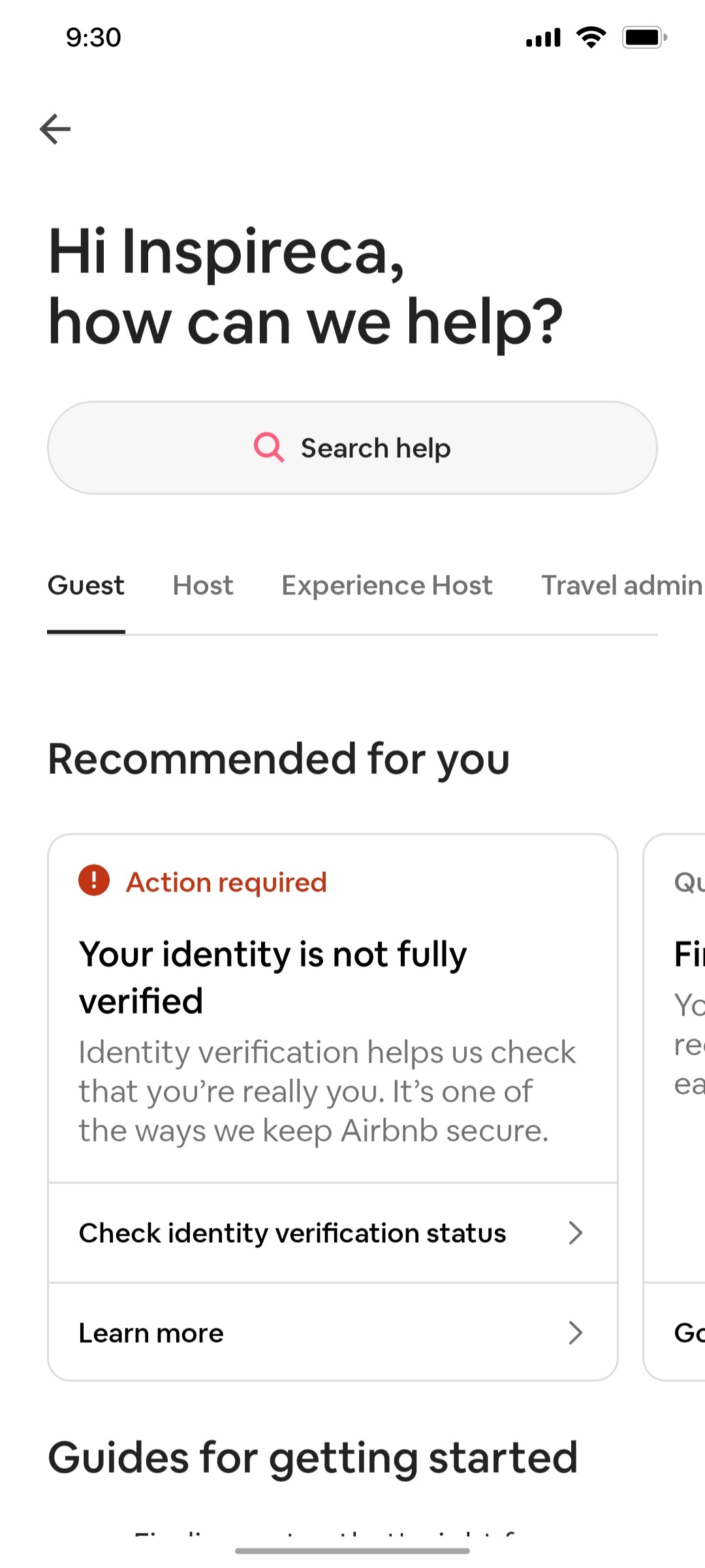This screenshot has height=1568, width=705.
Task: Stay on the Guest tab
Action: (86, 585)
